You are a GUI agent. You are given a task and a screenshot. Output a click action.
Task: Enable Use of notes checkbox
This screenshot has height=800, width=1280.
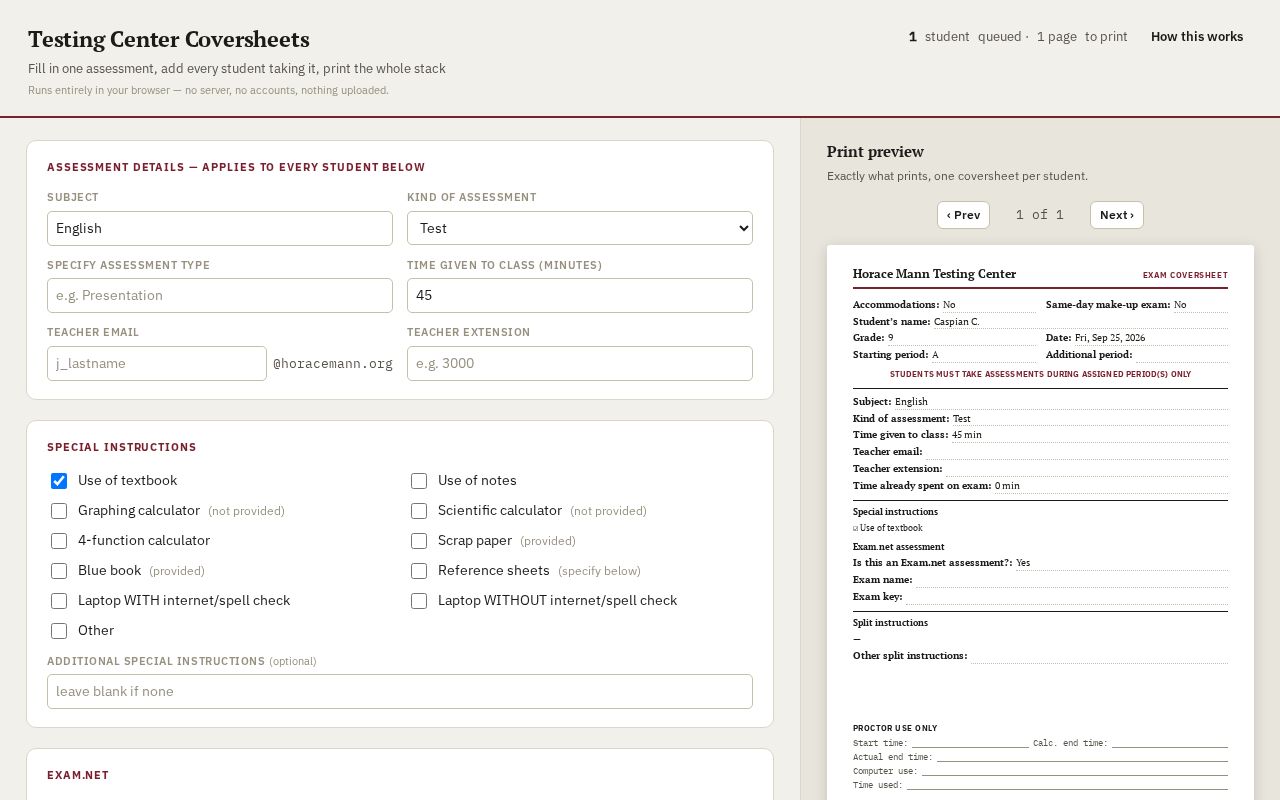[x=419, y=481]
